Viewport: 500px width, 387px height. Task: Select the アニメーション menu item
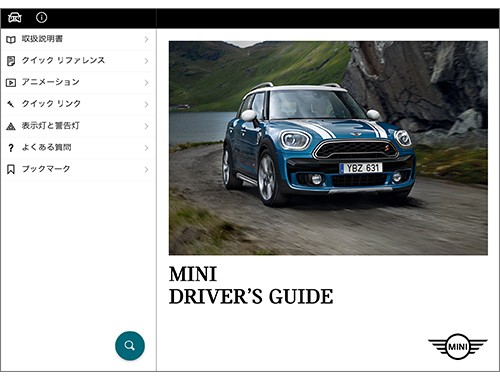[78, 83]
